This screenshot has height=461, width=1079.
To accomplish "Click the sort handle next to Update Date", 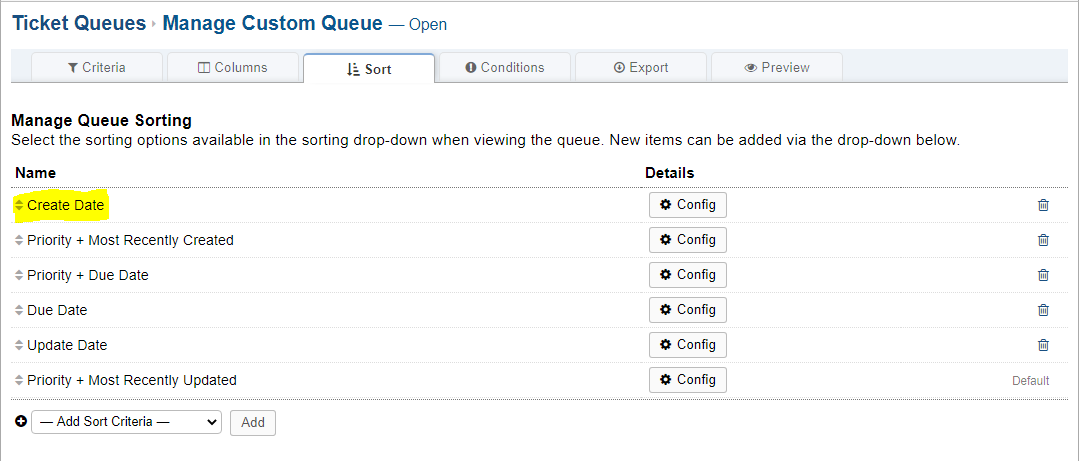I will (19, 345).
